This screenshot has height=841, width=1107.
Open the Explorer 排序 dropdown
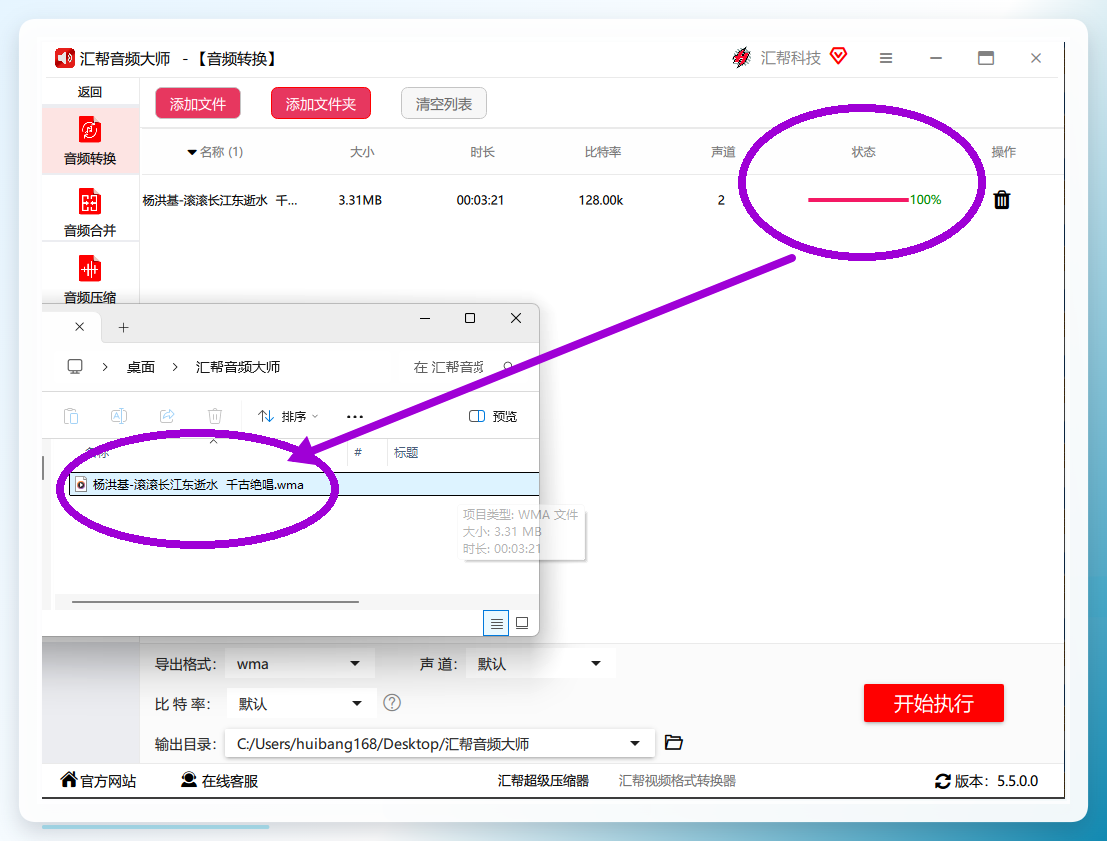288,416
